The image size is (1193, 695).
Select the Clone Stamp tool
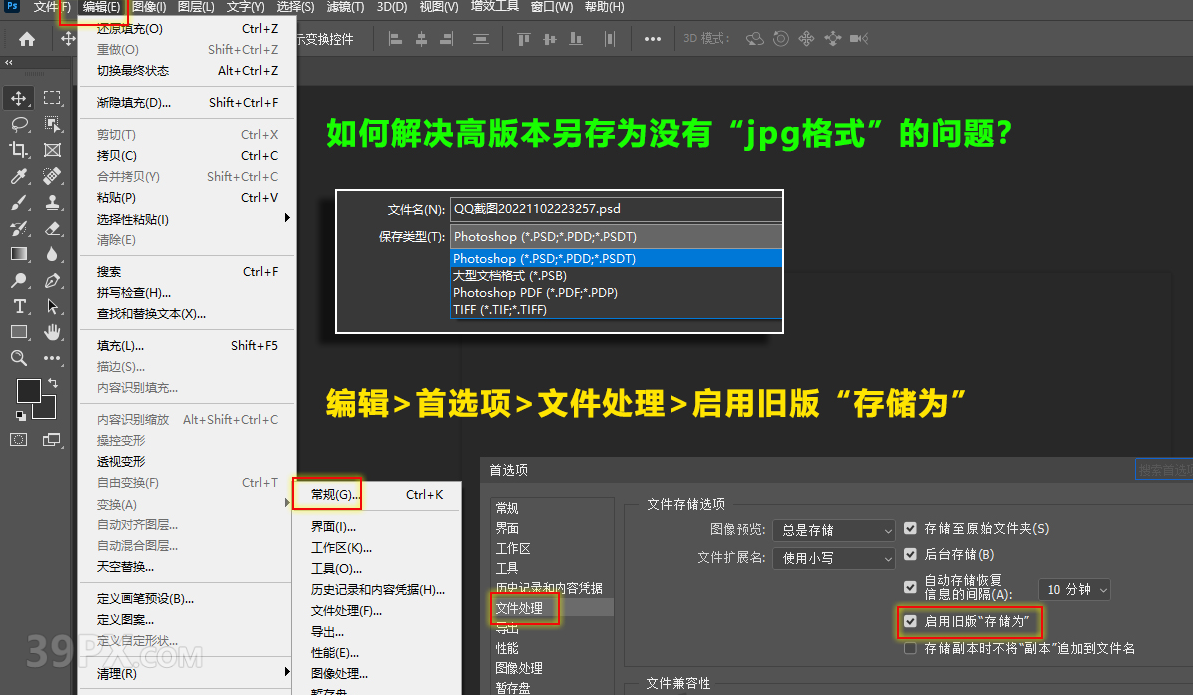click(x=52, y=202)
